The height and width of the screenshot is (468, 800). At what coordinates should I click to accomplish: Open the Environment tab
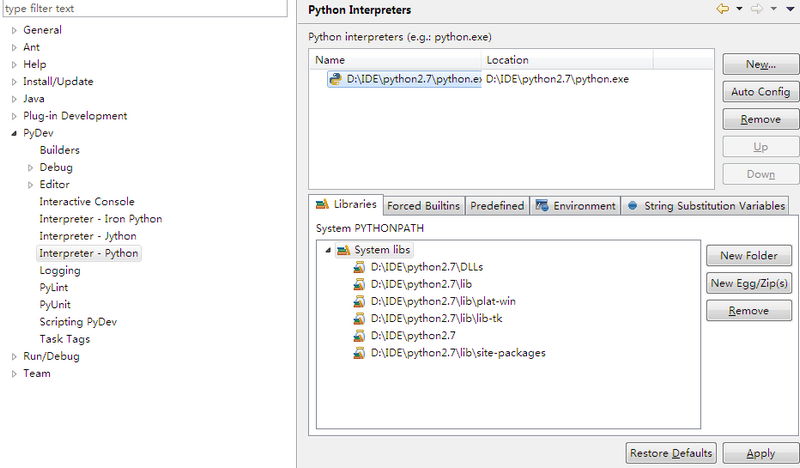coord(576,206)
